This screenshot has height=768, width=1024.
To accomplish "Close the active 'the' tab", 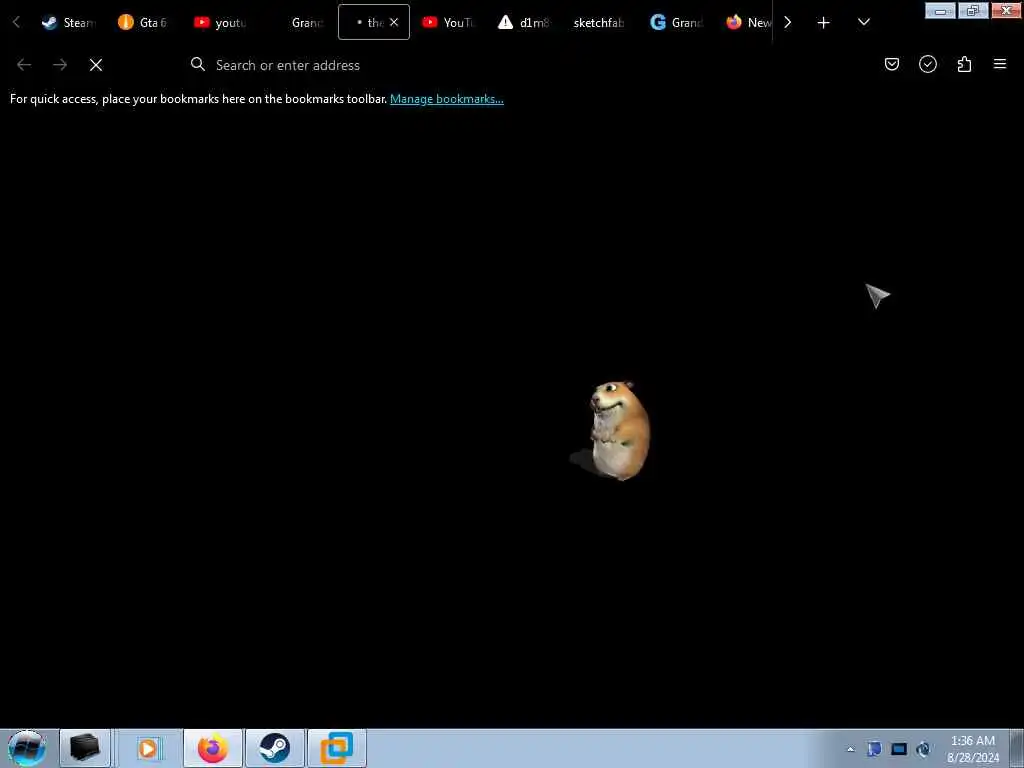I will [394, 22].
